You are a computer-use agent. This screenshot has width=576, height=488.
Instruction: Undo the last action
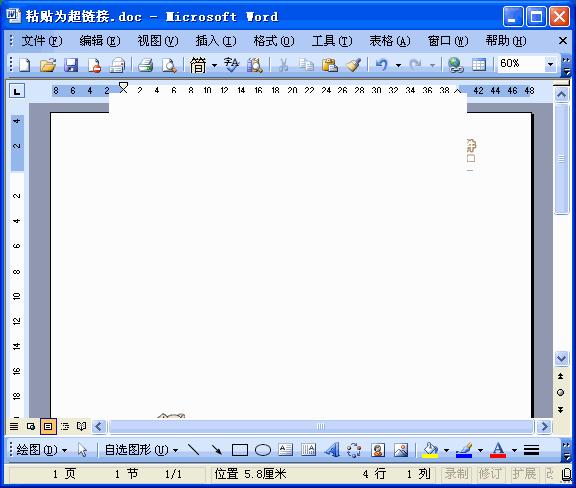tap(382, 65)
